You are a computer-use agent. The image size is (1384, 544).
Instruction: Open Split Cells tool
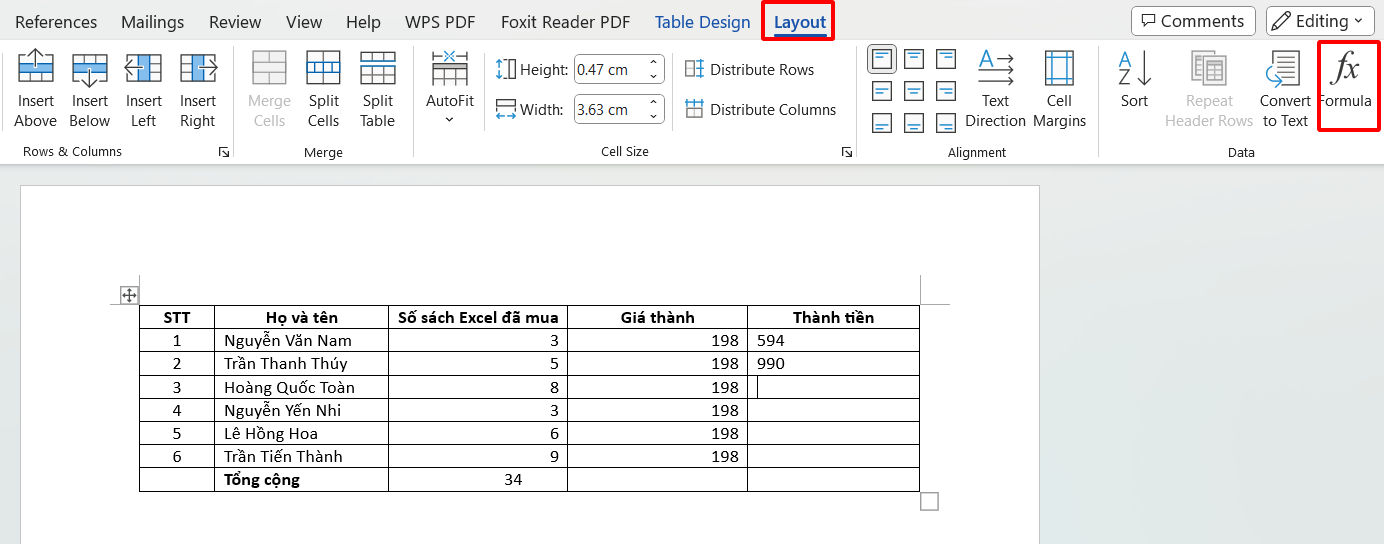(324, 90)
